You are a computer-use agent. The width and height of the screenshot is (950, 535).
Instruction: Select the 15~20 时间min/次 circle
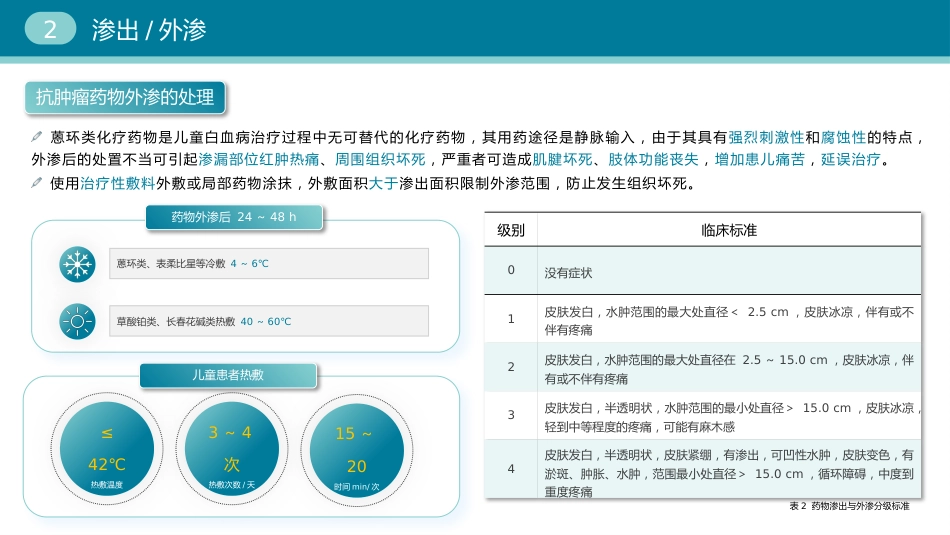[356, 451]
